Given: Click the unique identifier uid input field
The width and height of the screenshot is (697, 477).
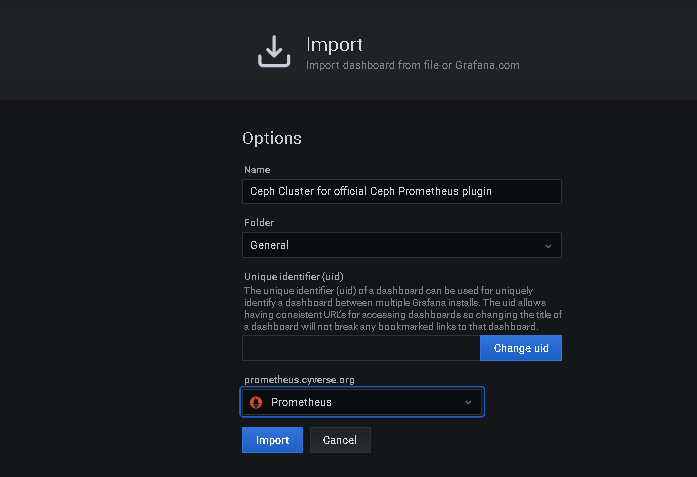Looking at the screenshot, I should [361, 348].
